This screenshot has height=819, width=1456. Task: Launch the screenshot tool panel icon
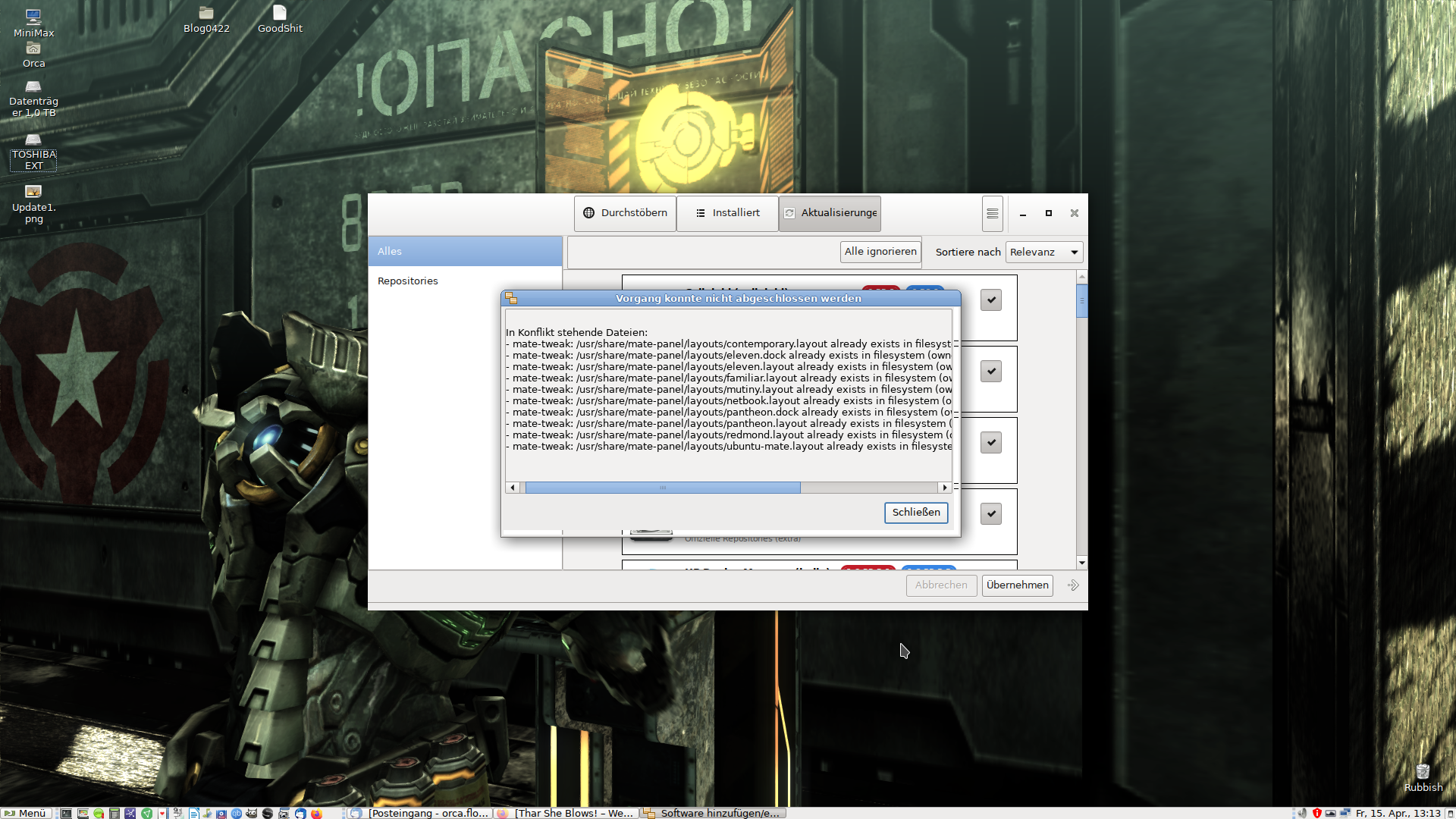pos(284,813)
